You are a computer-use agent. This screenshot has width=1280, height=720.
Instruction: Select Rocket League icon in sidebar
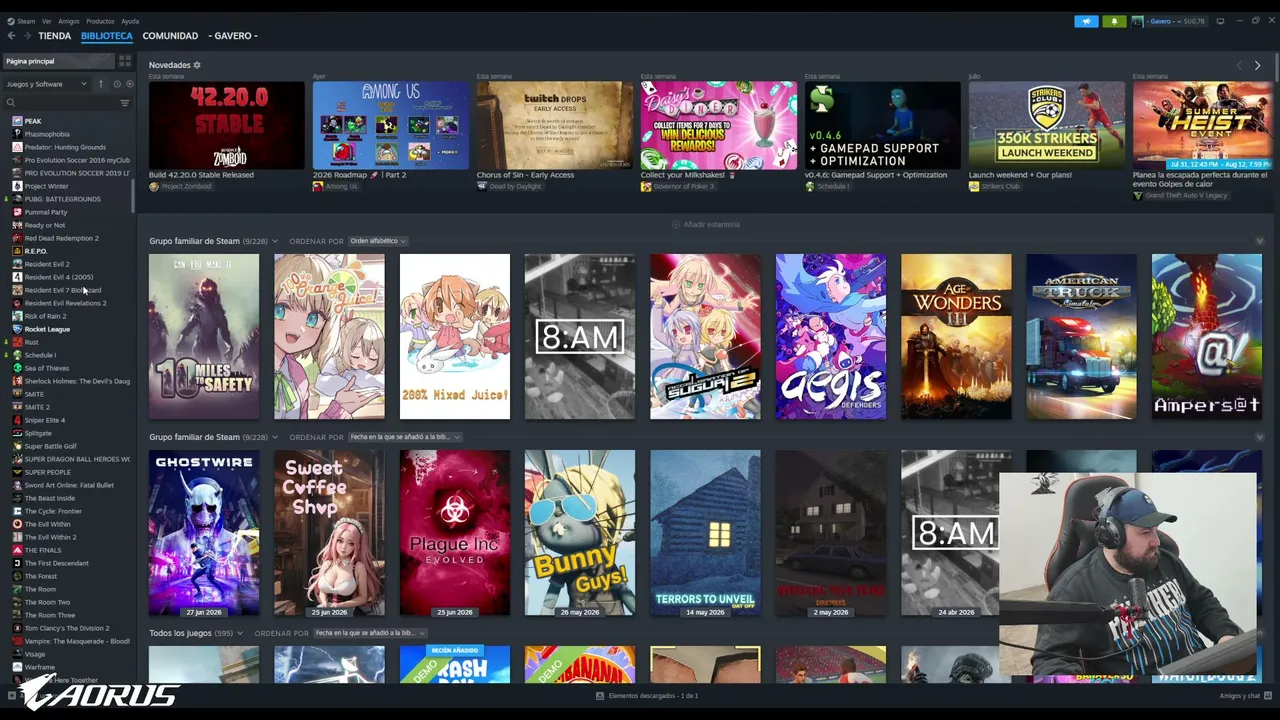click(17, 329)
